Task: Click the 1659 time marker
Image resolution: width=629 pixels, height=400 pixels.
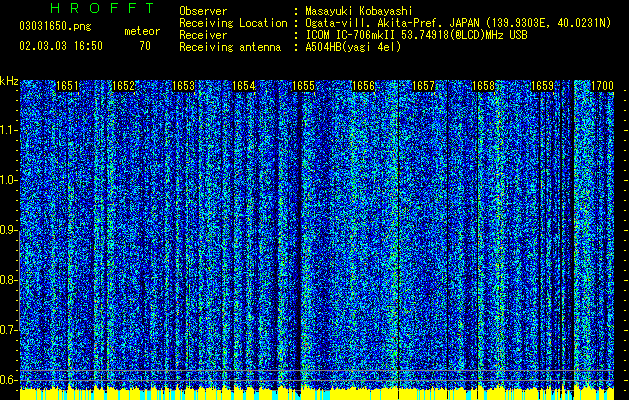Action: point(542,86)
